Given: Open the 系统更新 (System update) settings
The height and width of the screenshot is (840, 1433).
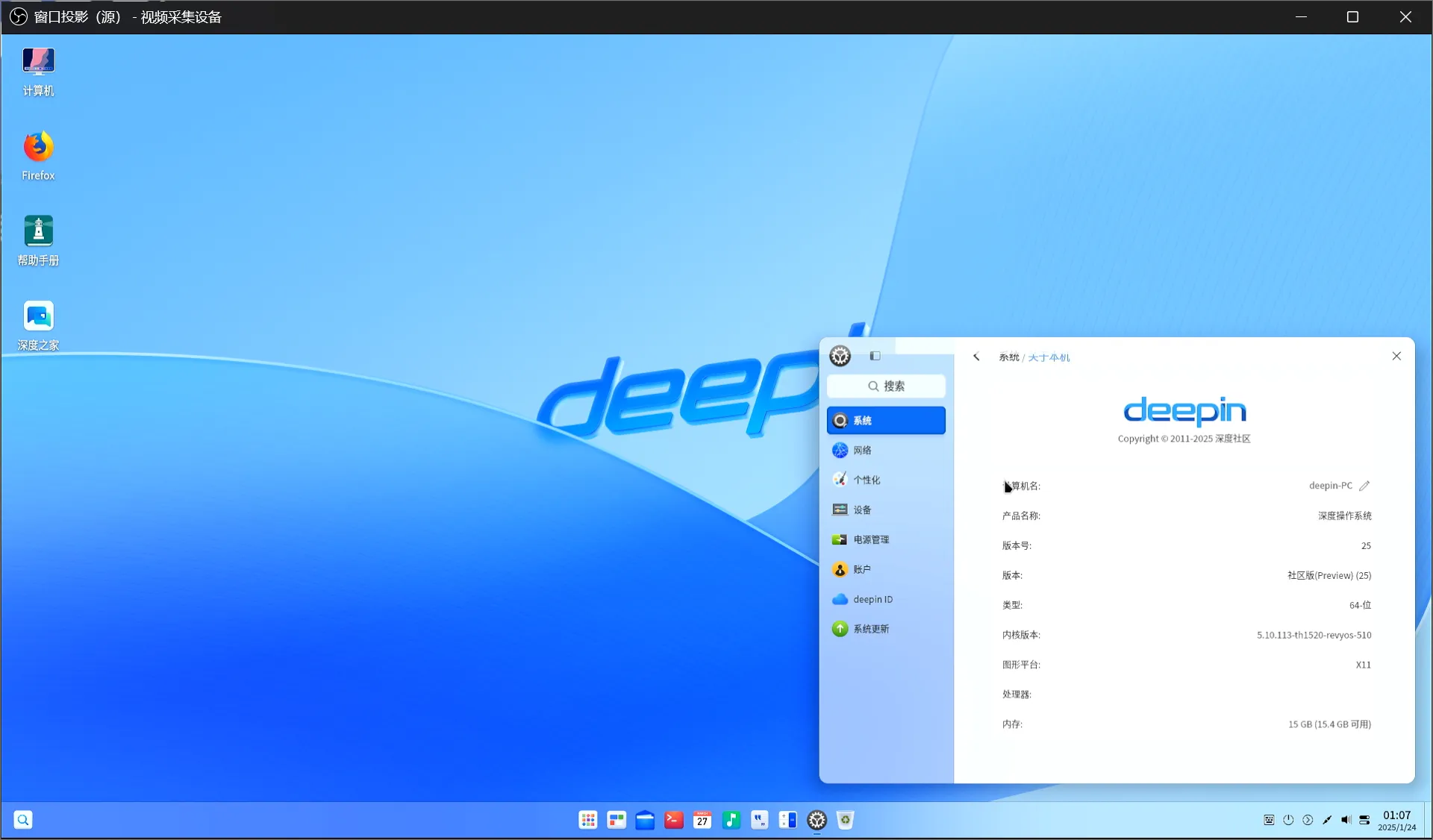Looking at the screenshot, I should pyautogui.click(x=870, y=629).
